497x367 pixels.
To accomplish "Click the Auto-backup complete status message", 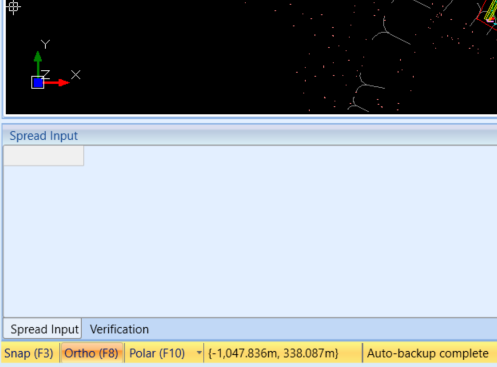I will coord(427,353).
